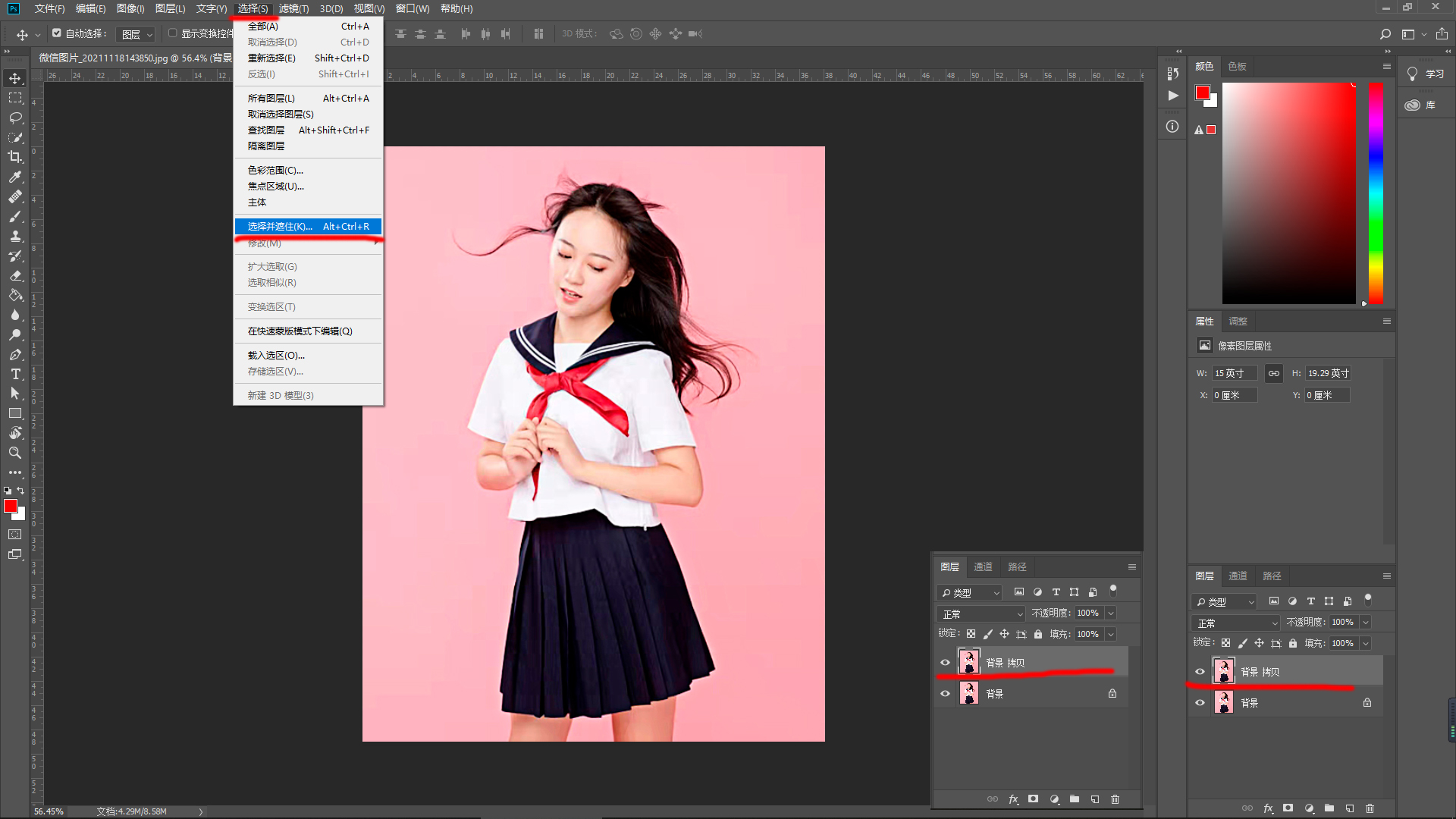Viewport: 1456px width, 819px height.
Task: Select the Paint Bucket tool
Action: point(15,295)
